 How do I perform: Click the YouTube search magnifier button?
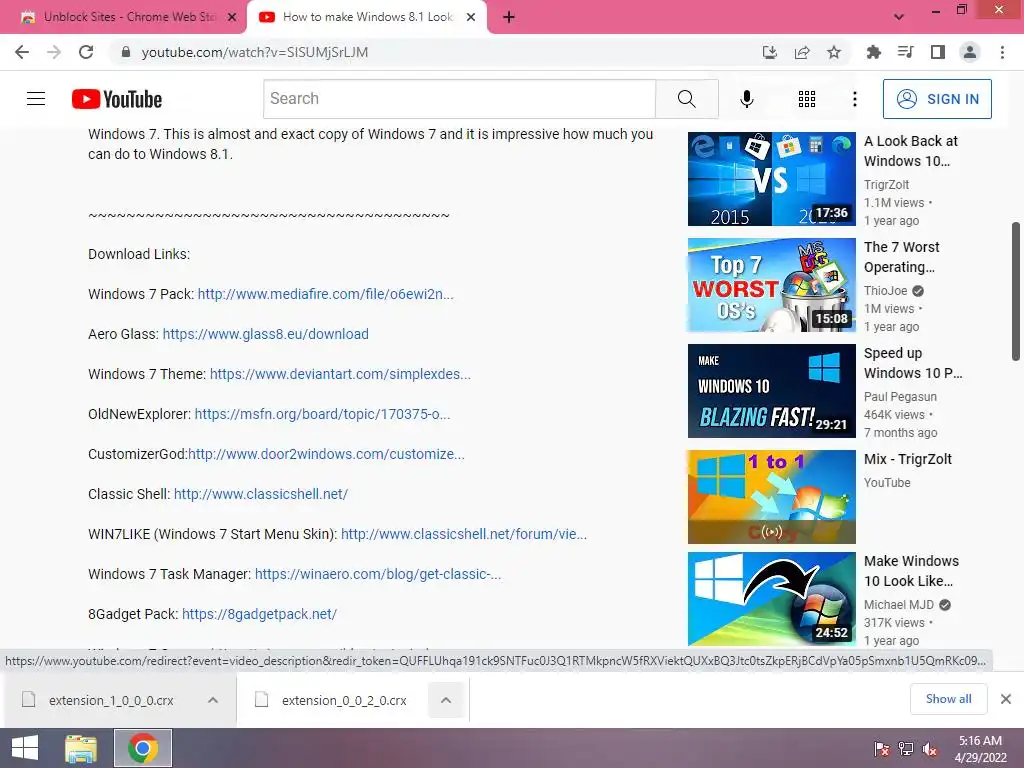[x=686, y=99]
